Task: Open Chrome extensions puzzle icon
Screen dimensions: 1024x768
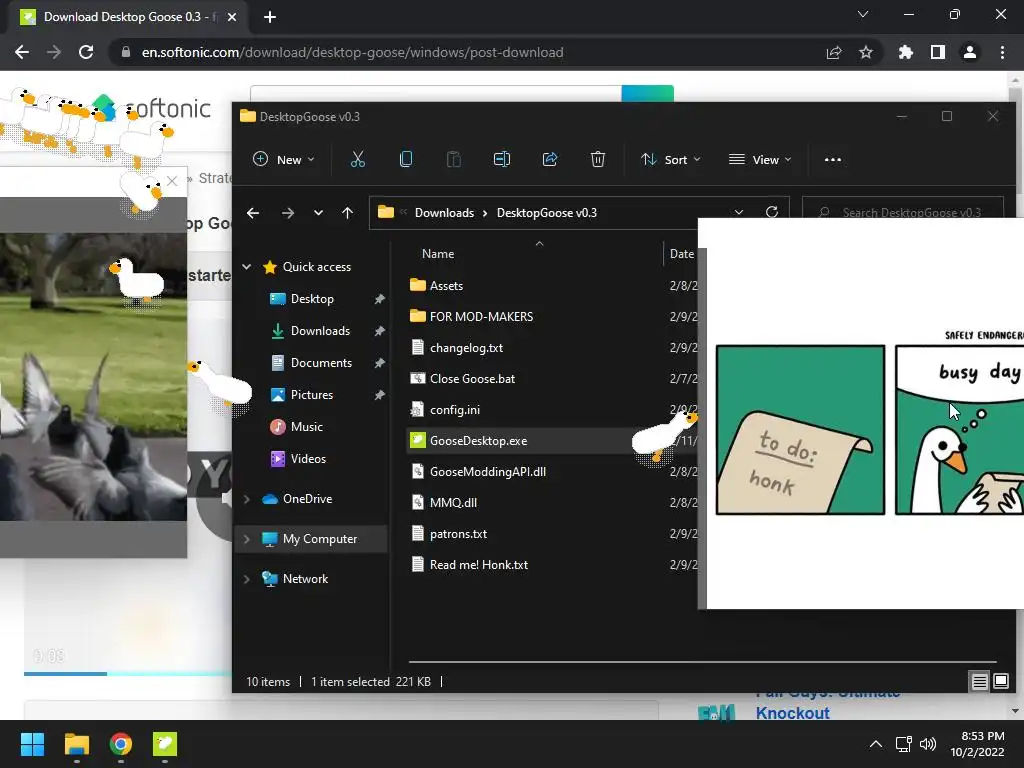Action: (906, 52)
